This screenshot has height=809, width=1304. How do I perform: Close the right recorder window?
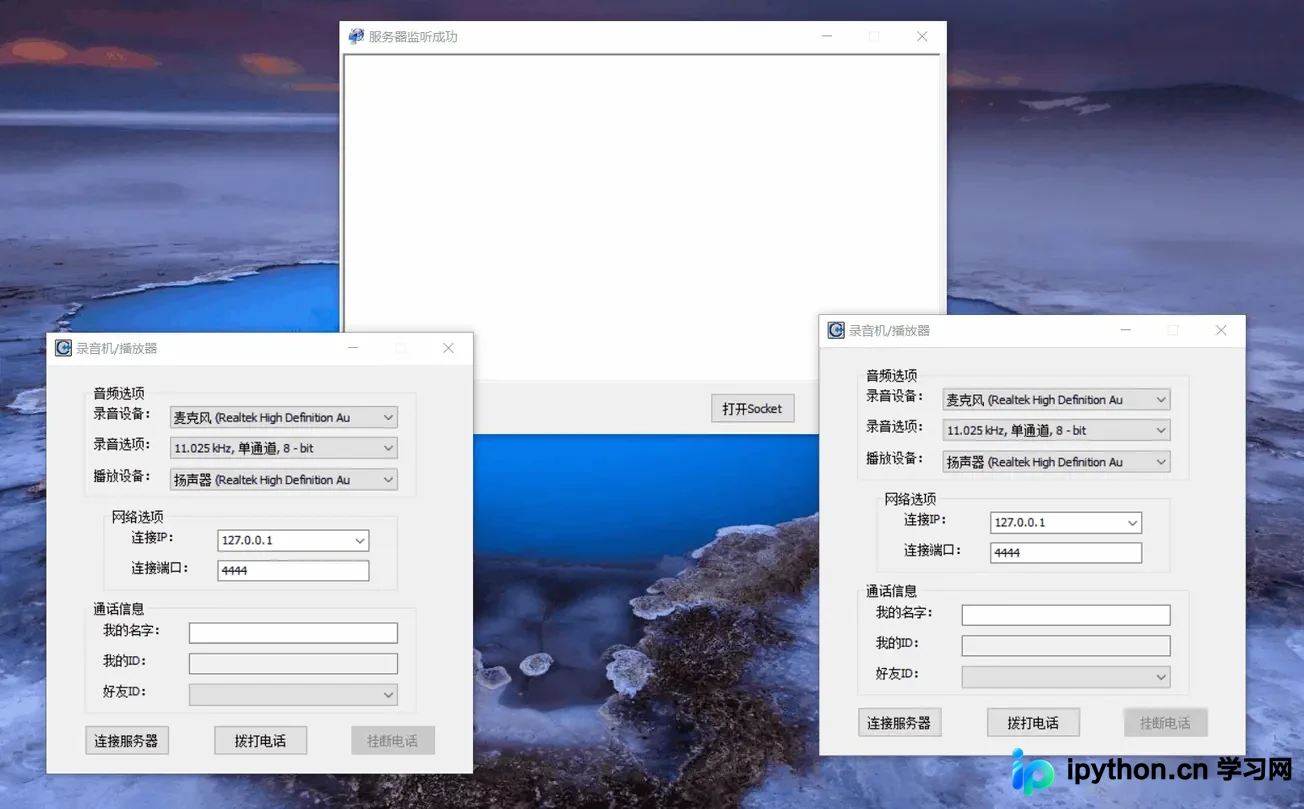[1221, 330]
